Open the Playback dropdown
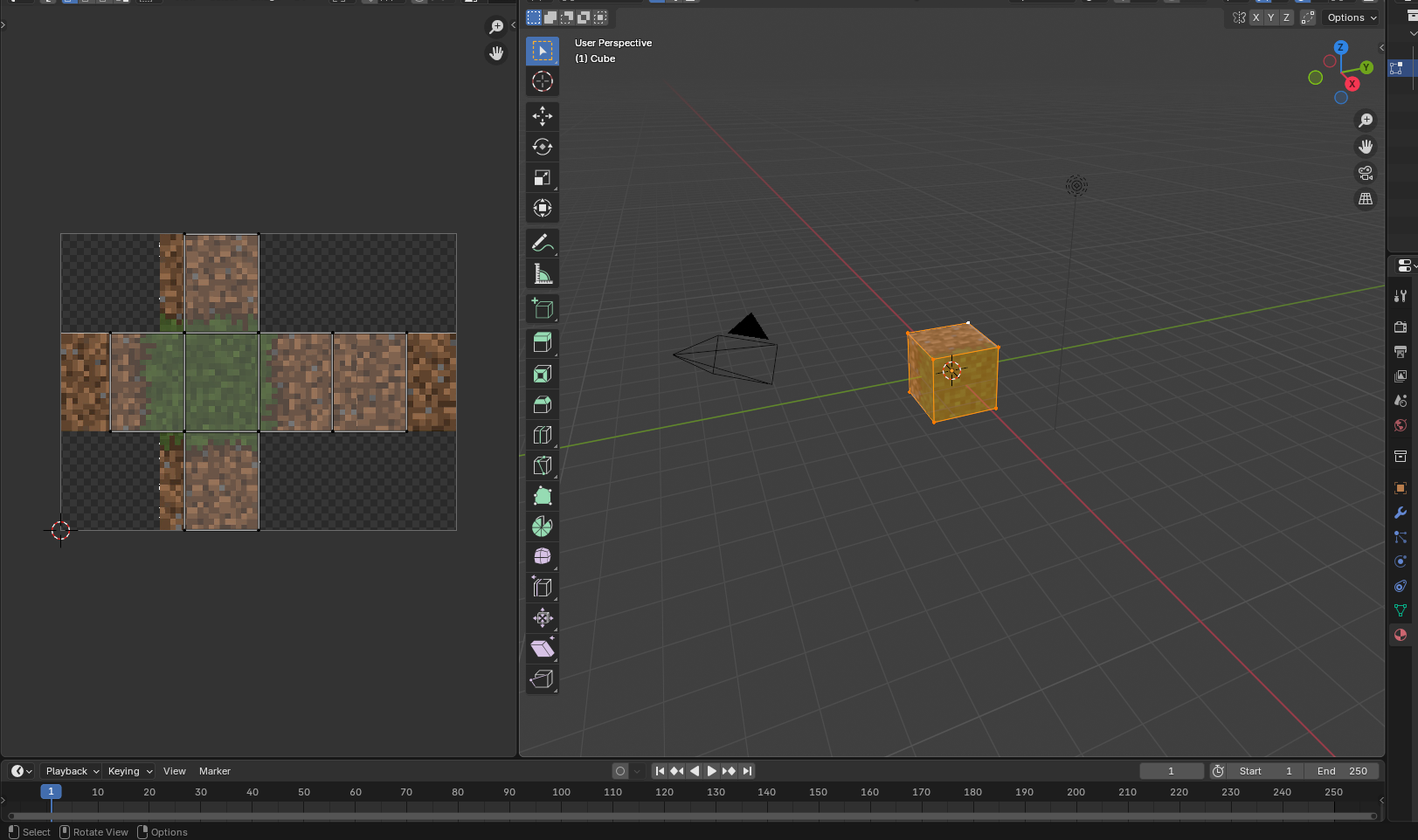The height and width of the screenshot is (840, 1418). 72,771
